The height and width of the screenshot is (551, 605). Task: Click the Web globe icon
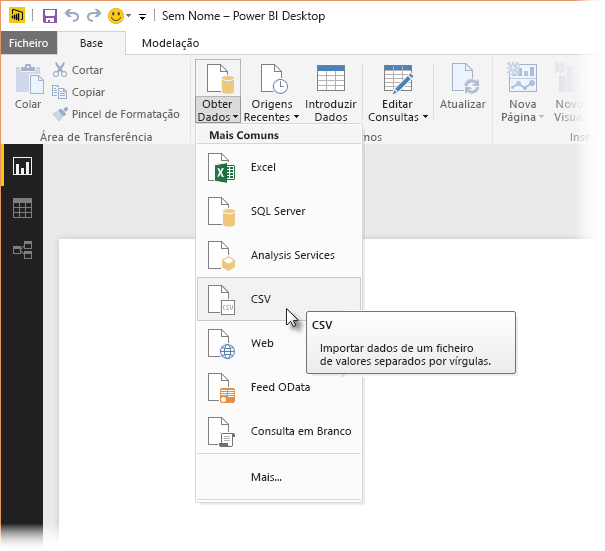[221, 344]
